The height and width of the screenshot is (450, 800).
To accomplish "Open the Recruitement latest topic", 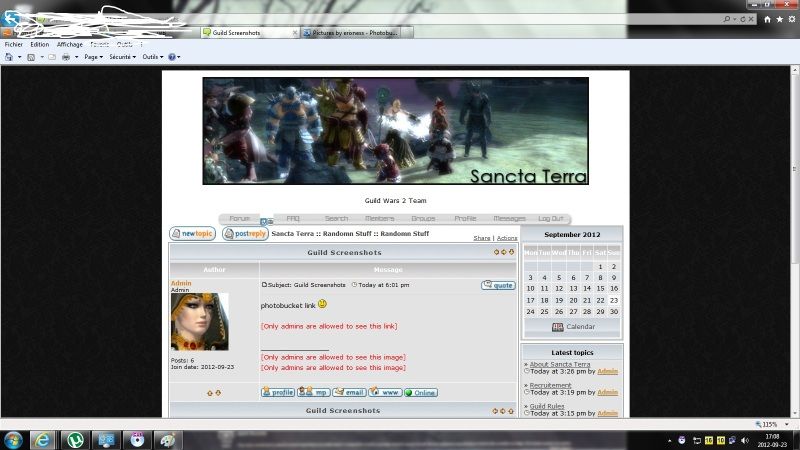I will (x=550, y=385).
